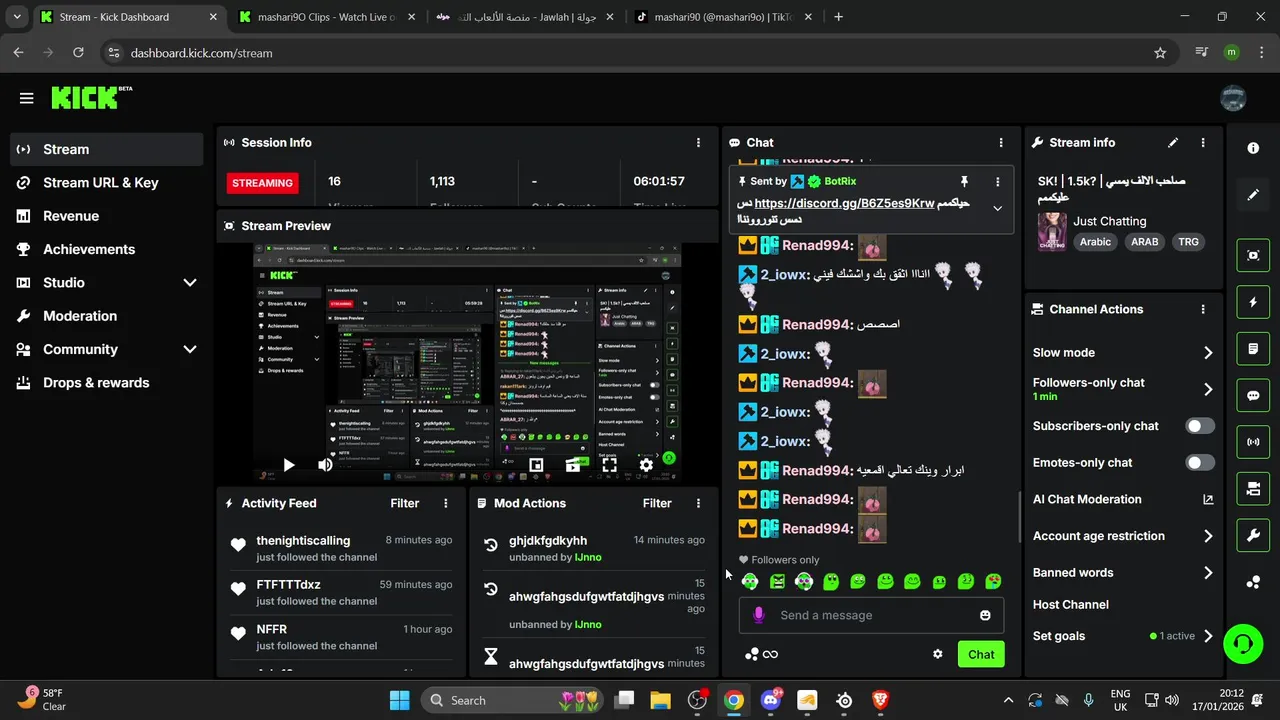Expand the pinned message chevron
Screen dimensions: 1280x720
(x=997, y=208)
